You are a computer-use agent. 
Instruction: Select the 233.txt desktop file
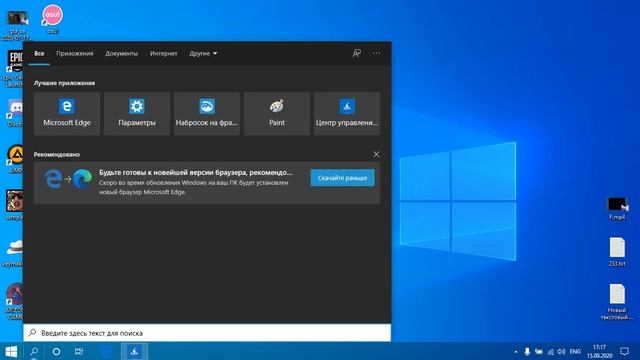[617, 252]
